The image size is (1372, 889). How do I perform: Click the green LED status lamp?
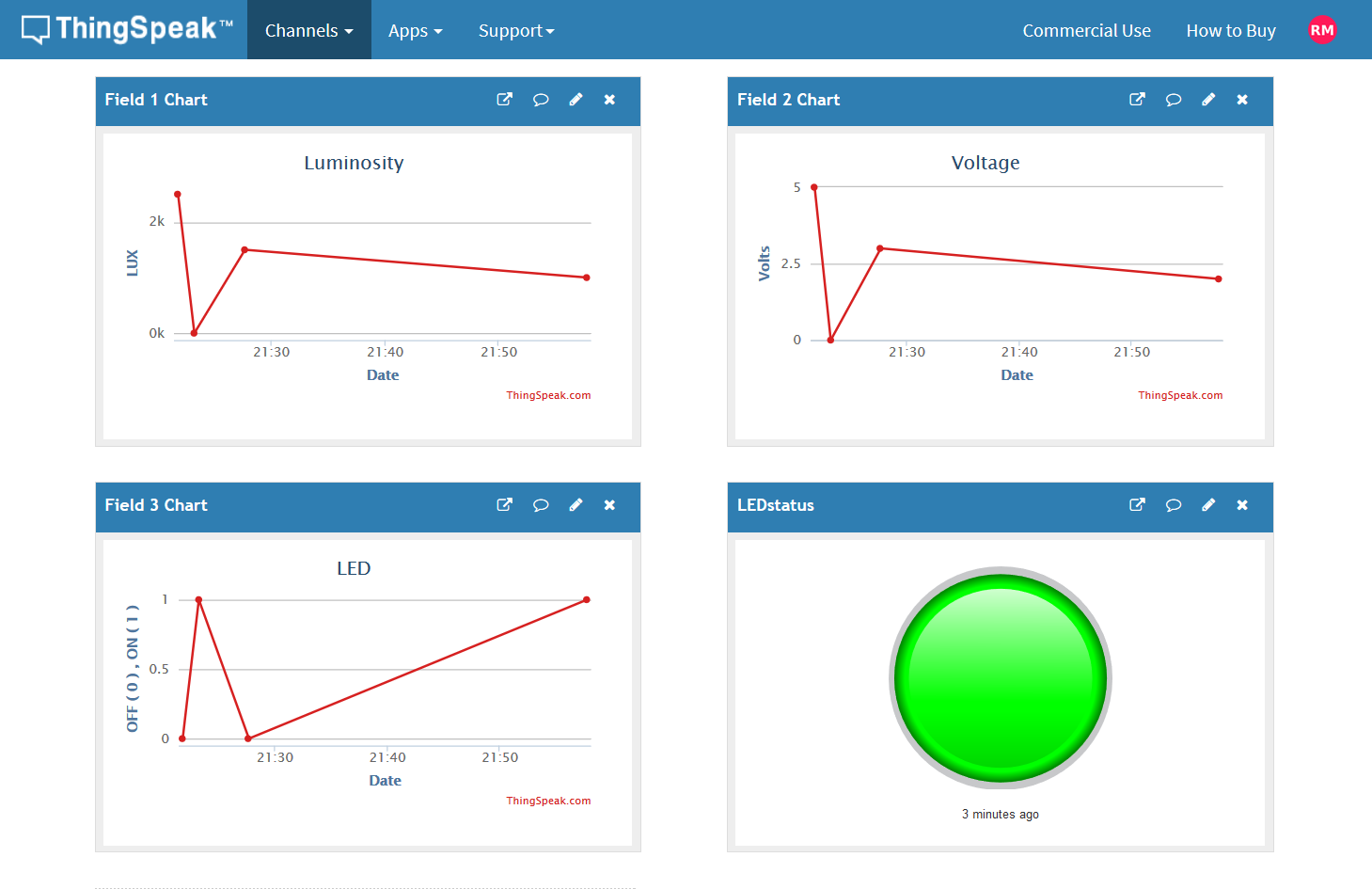click(x=1001, y=678)
